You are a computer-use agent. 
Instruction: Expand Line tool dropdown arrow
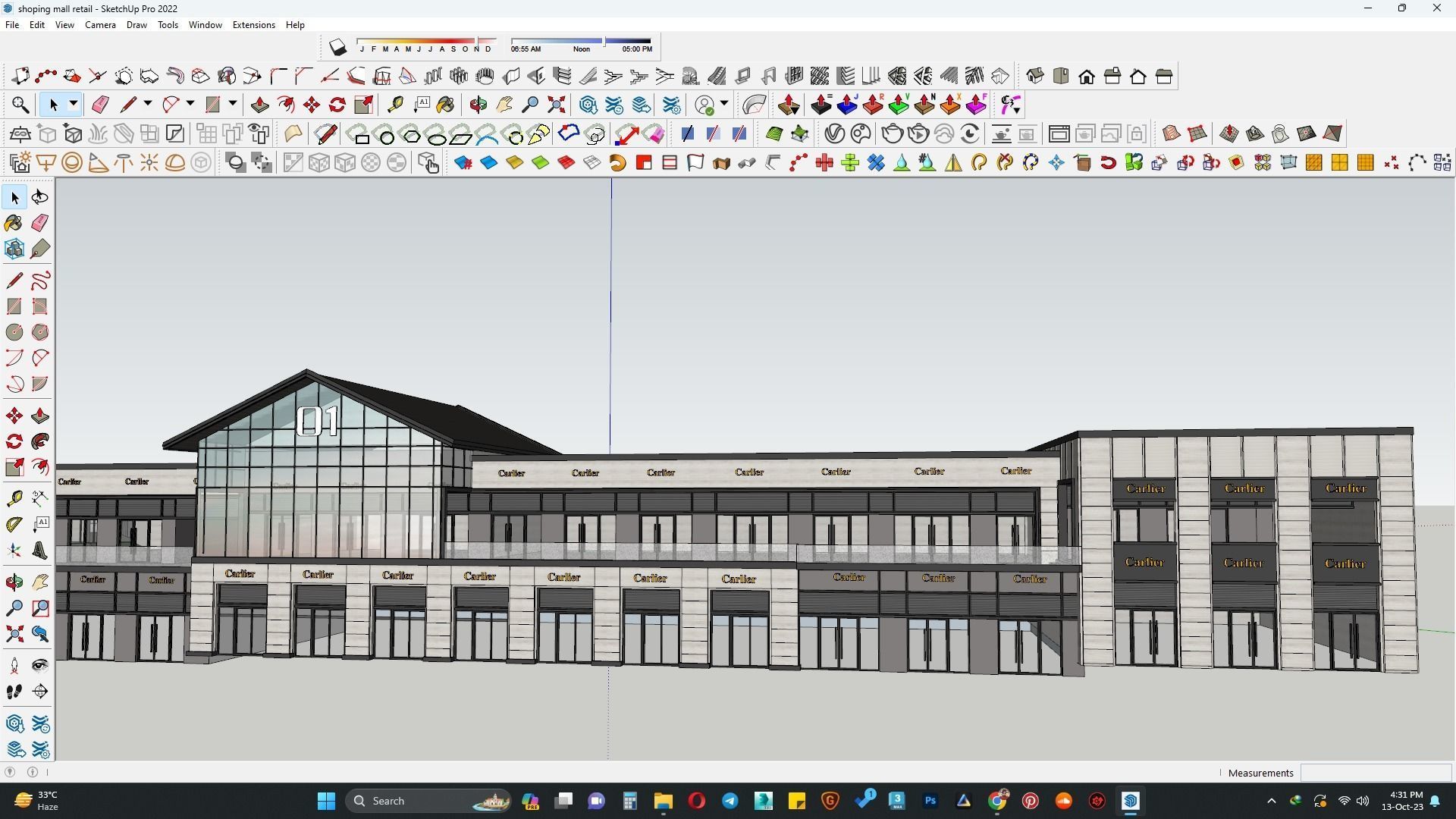[x=147, y=104]
